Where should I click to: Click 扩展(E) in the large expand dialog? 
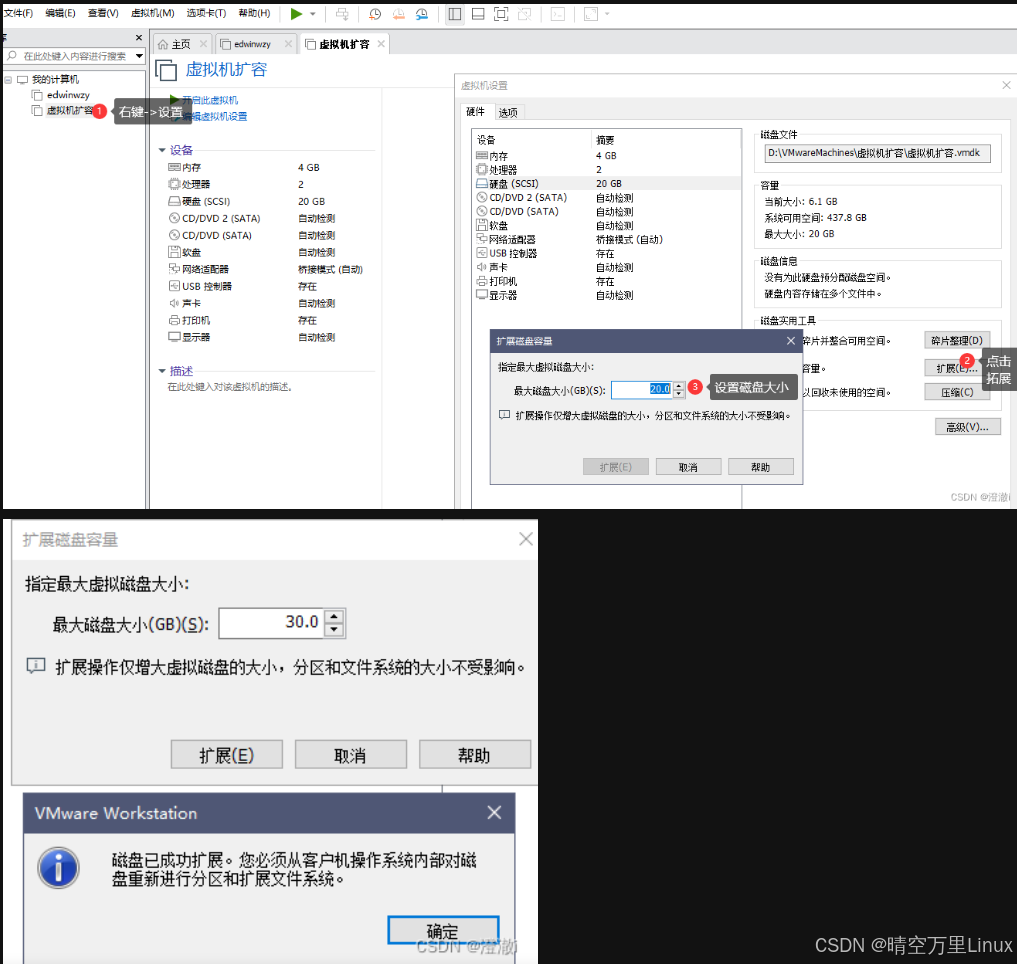(x=226, y=754)
